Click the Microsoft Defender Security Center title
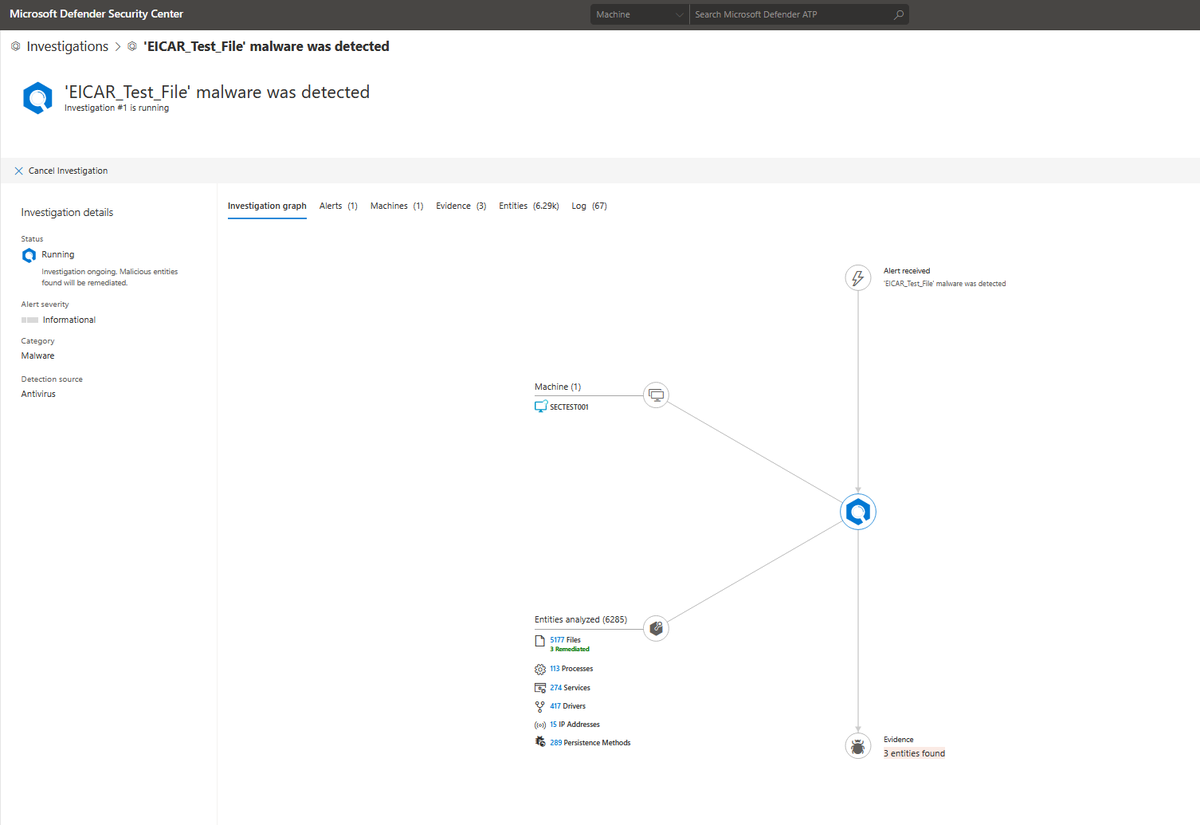 point(96,15)
